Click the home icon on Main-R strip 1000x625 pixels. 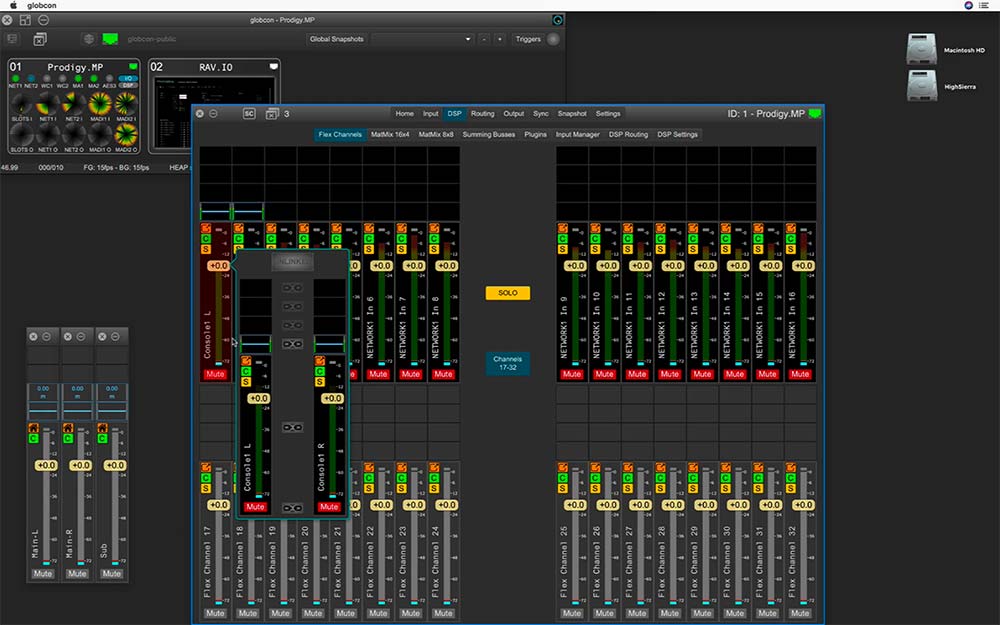point(68,428)
